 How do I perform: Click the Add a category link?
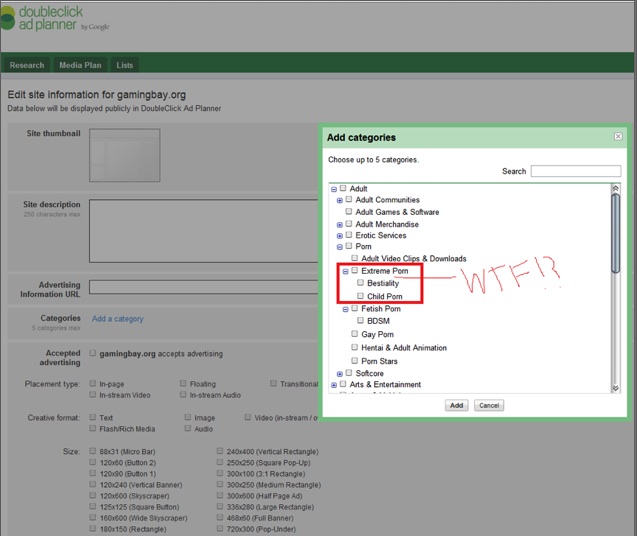tap(117, 319)
